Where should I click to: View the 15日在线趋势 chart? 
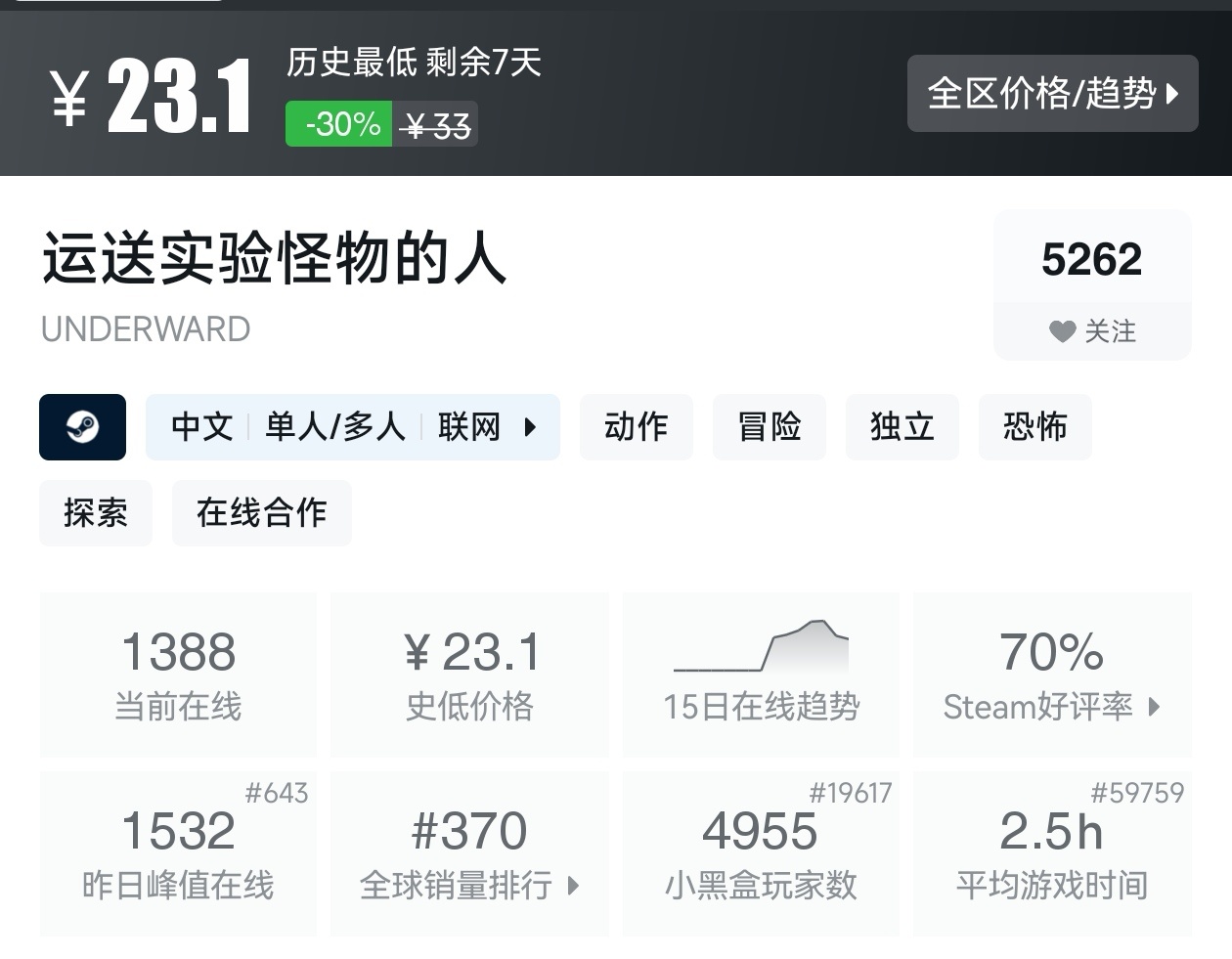(762, 675)
